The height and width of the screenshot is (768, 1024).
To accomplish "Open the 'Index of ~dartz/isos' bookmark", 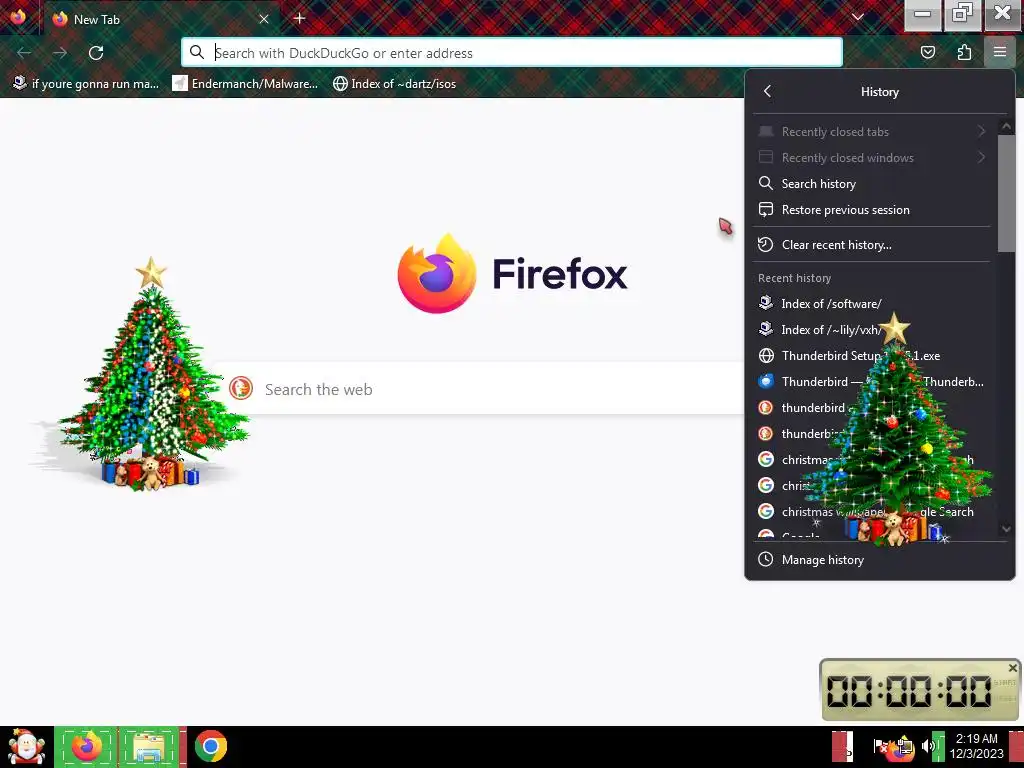I will coord(394,84).
